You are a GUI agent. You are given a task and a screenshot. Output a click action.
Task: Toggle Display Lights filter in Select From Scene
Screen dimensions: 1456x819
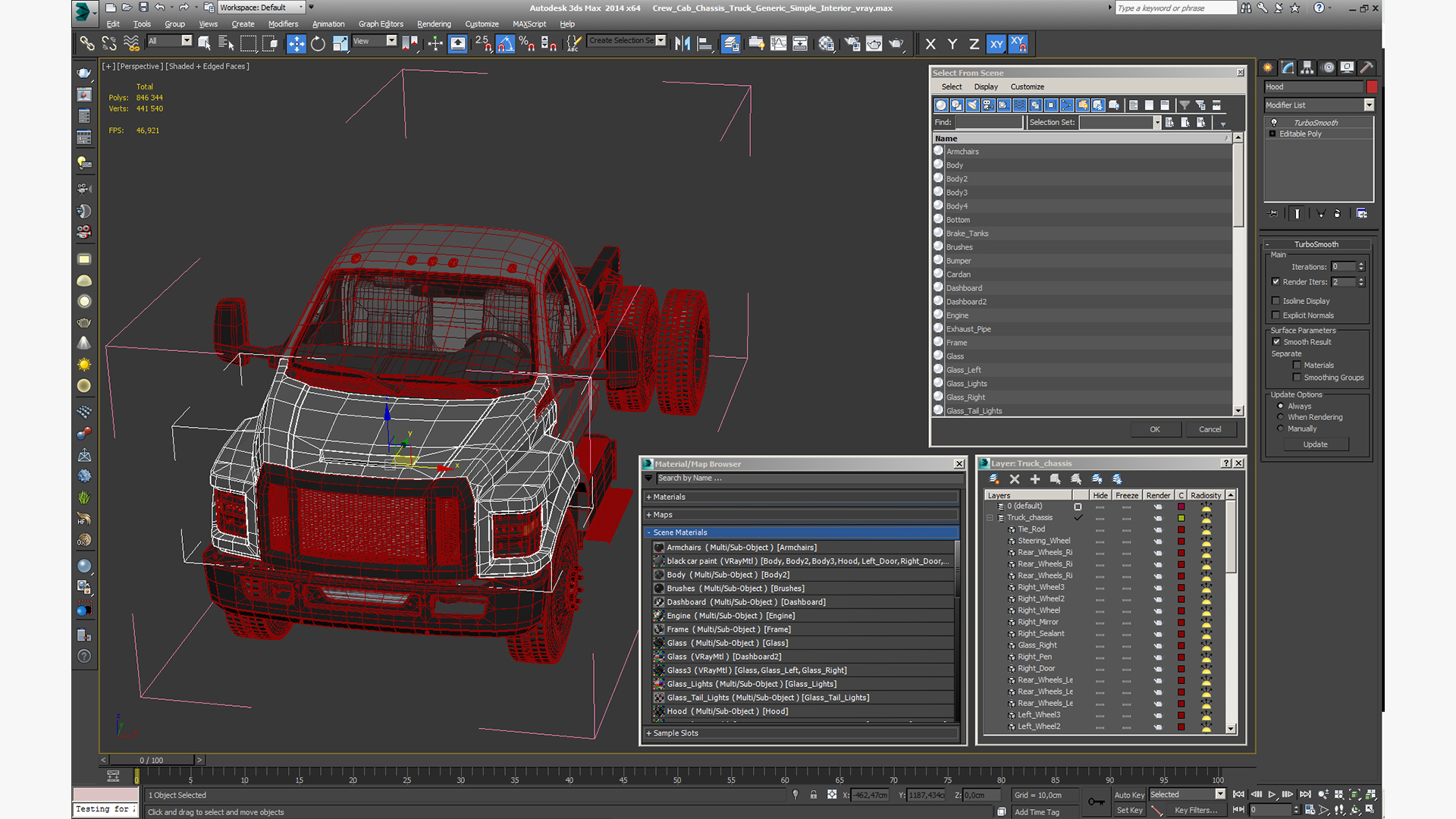[972, 105]
